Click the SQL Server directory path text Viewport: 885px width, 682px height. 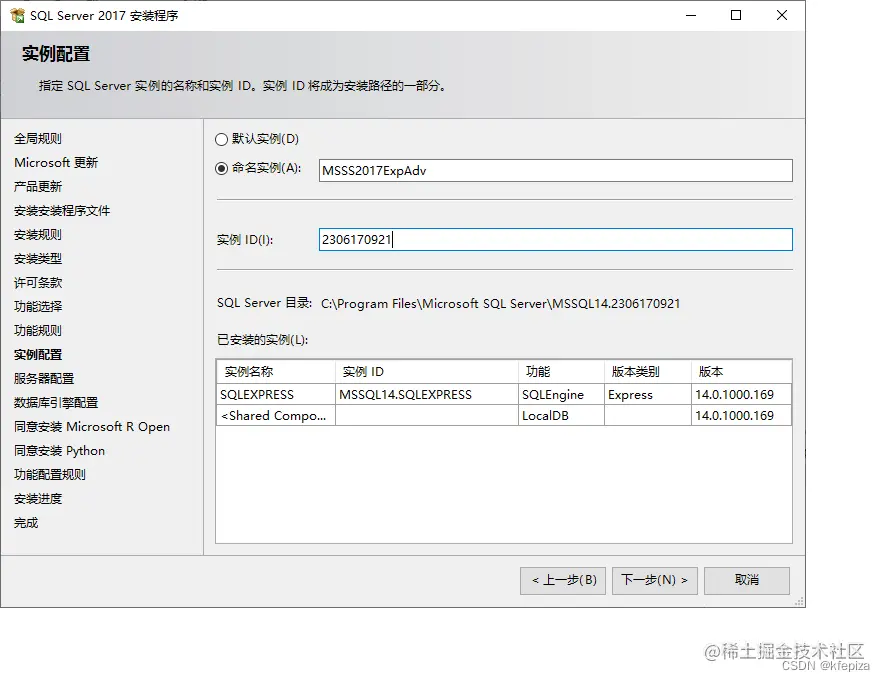[x=501, y=304]
